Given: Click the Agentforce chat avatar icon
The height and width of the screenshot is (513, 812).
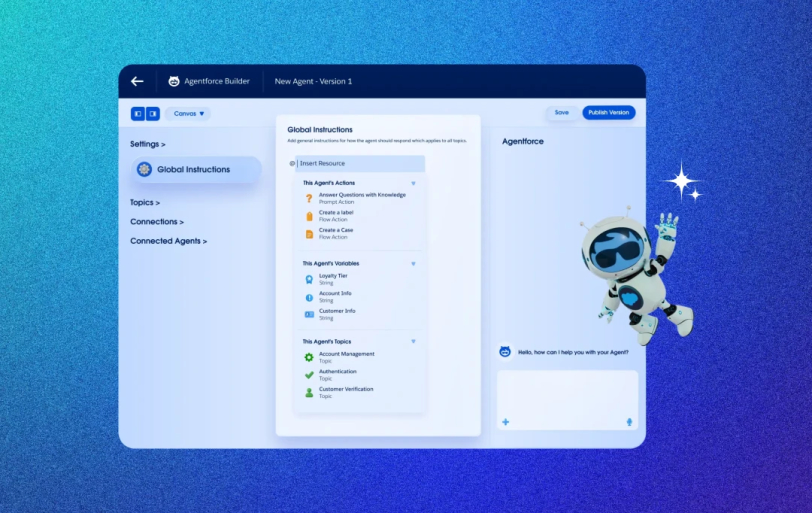Looking at the screenshot, I should click(x=505, y=352).
